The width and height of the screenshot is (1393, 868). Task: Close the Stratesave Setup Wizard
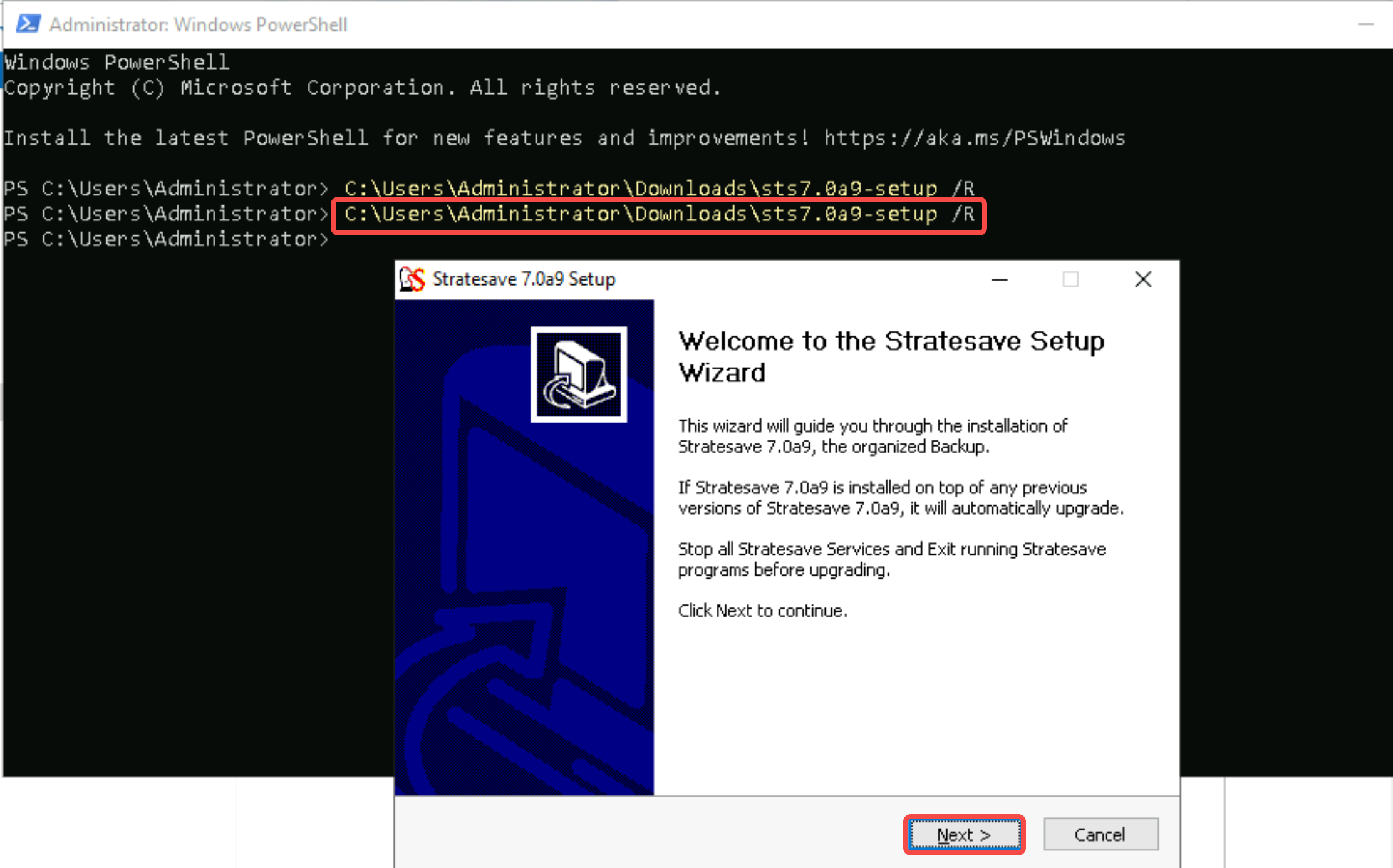click(x=1143, y=280)
